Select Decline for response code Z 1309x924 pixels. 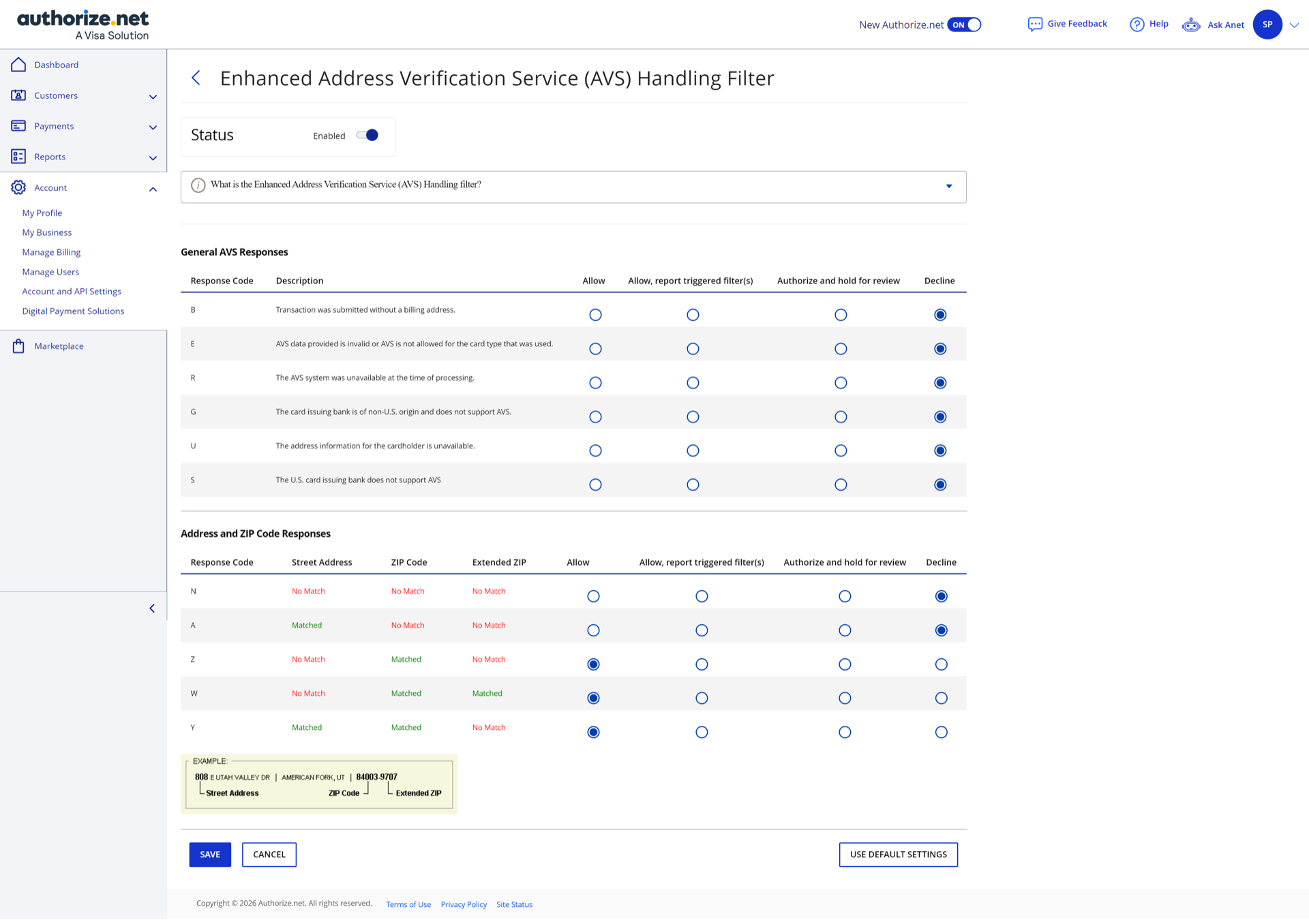click(941, 664)
